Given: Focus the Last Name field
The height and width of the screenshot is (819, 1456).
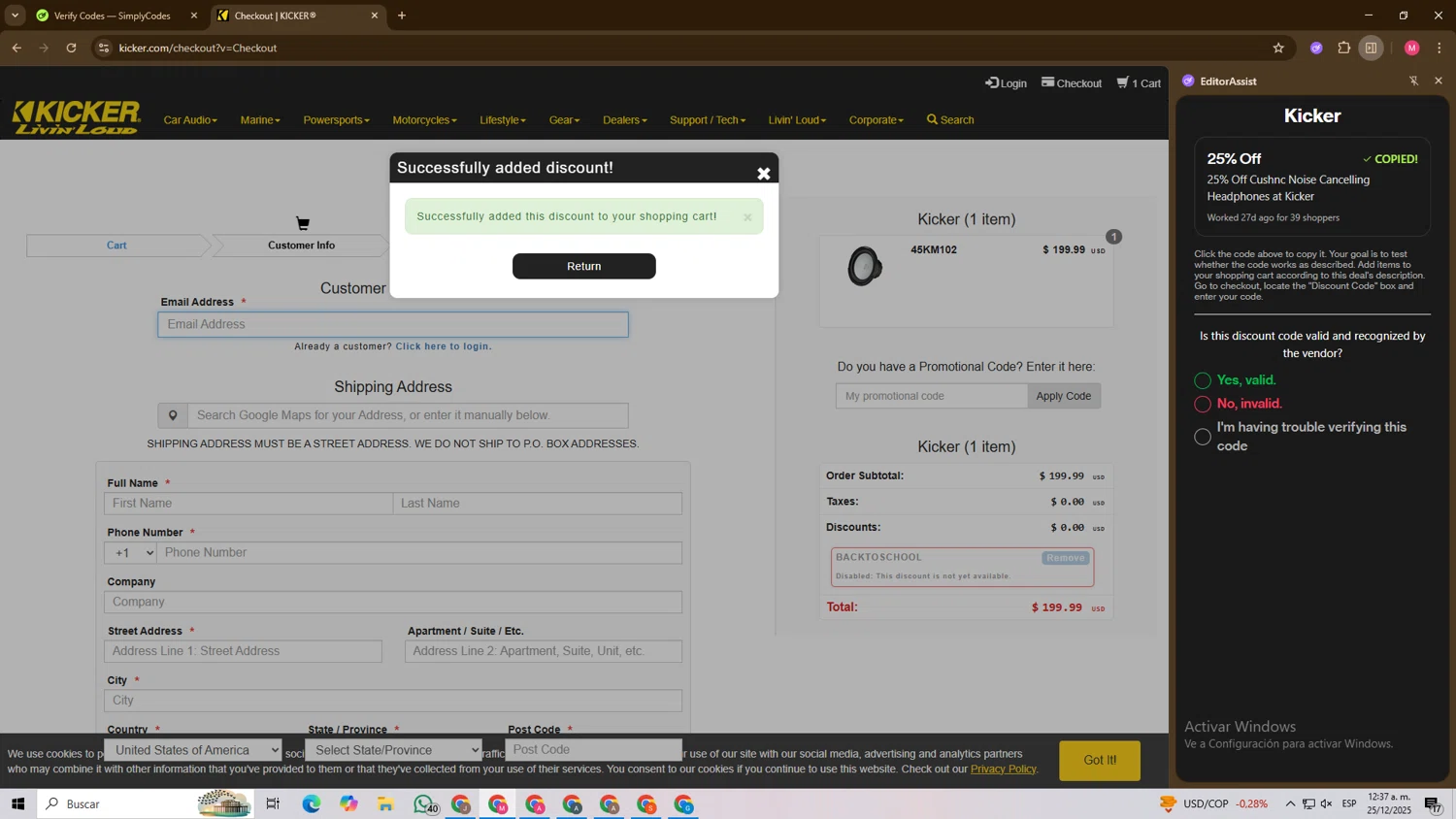Looking at the screenshot, I should [x=538, y=504].
